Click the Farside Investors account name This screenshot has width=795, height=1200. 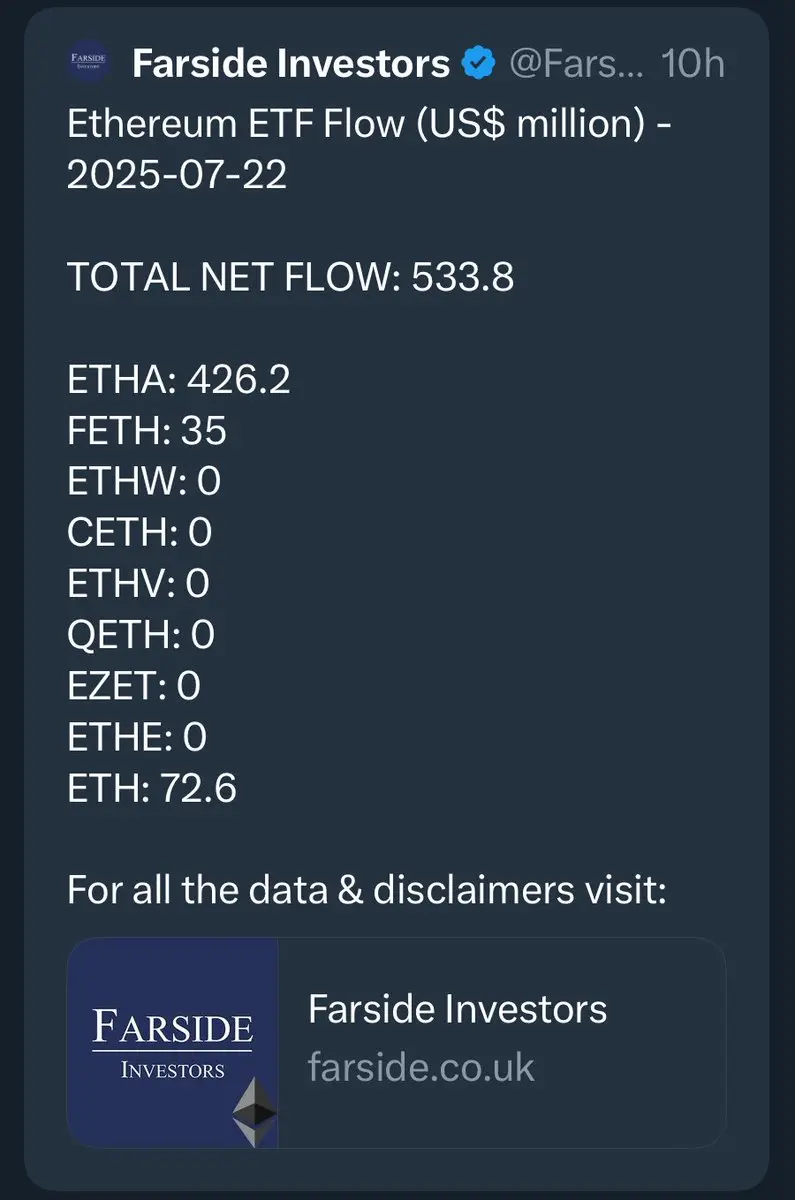point(291,65)
